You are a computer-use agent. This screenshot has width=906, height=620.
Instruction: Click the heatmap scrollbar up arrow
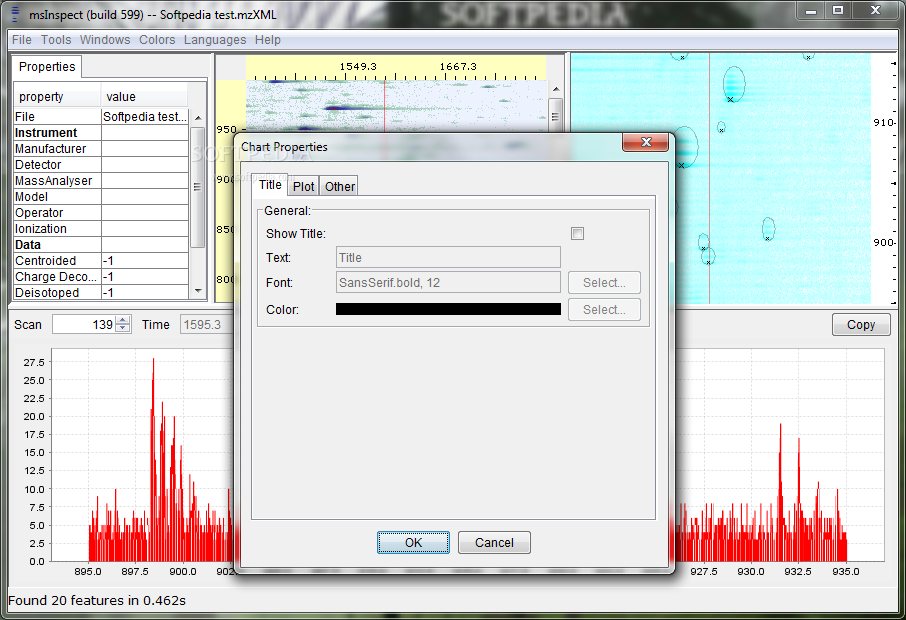556,89
